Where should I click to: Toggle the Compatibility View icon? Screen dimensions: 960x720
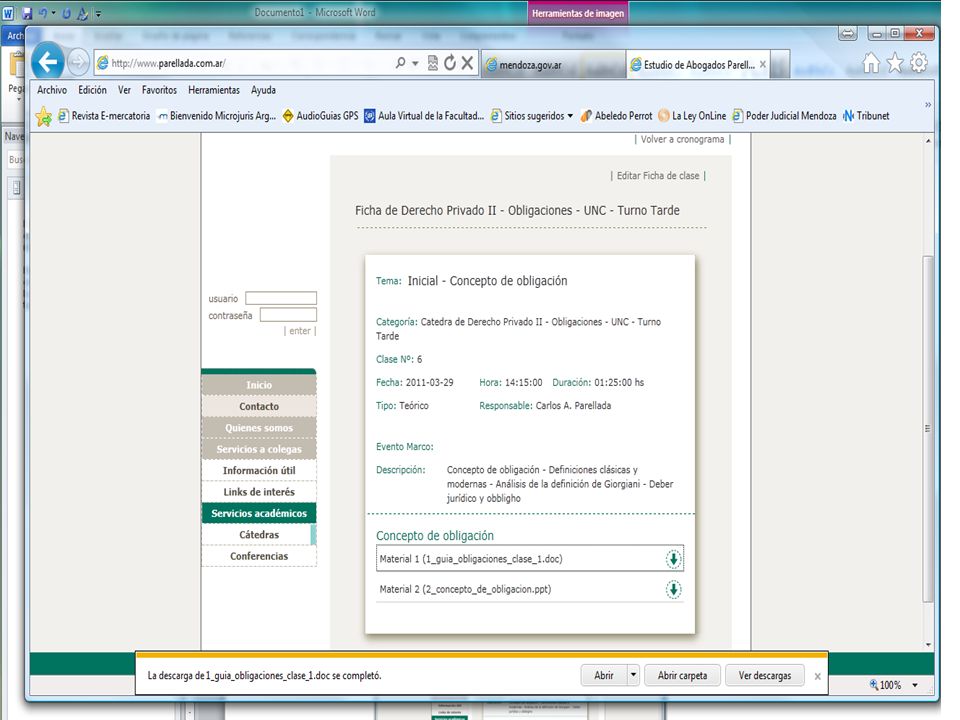tap(433, 62)
